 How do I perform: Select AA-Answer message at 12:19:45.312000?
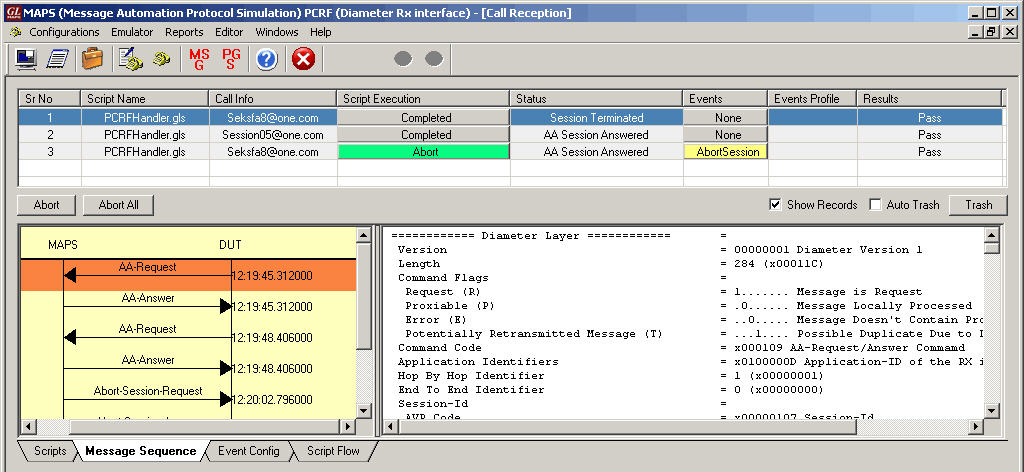pyautogui.click(x=188, y=306)
